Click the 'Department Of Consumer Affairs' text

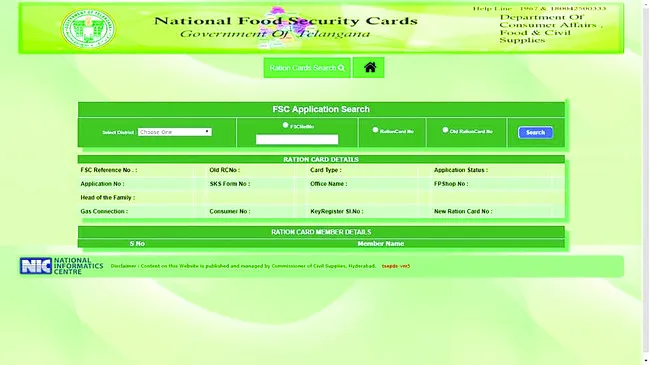pos(551,29)
